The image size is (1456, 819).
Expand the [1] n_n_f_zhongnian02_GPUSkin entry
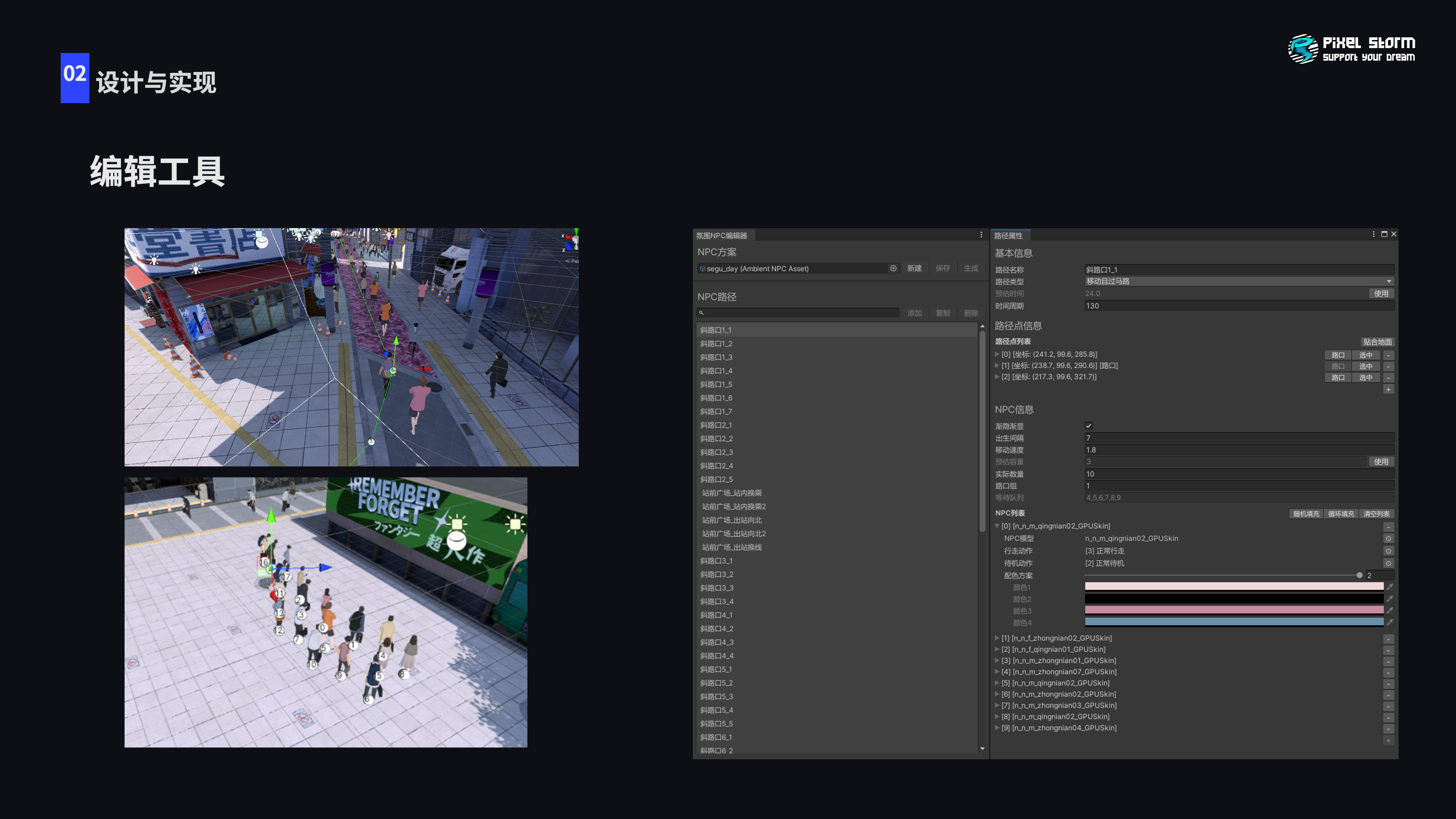coord(997,638)
